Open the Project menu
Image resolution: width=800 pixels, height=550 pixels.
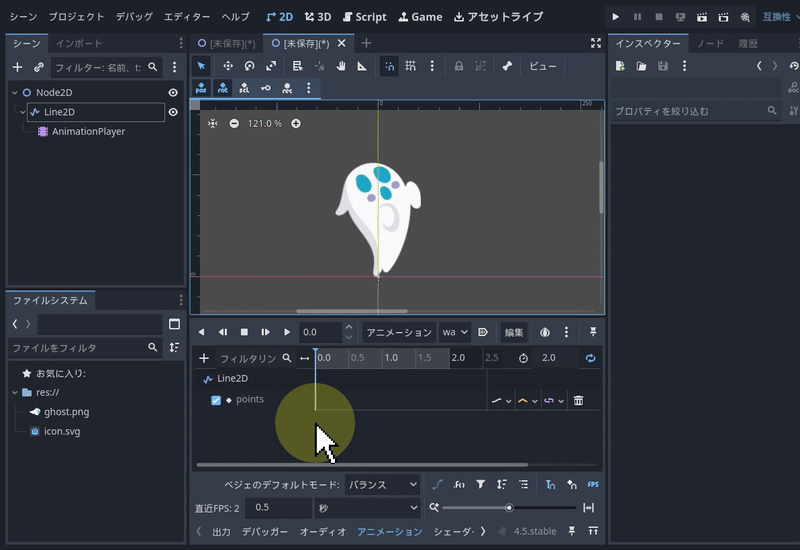(76, 17)
